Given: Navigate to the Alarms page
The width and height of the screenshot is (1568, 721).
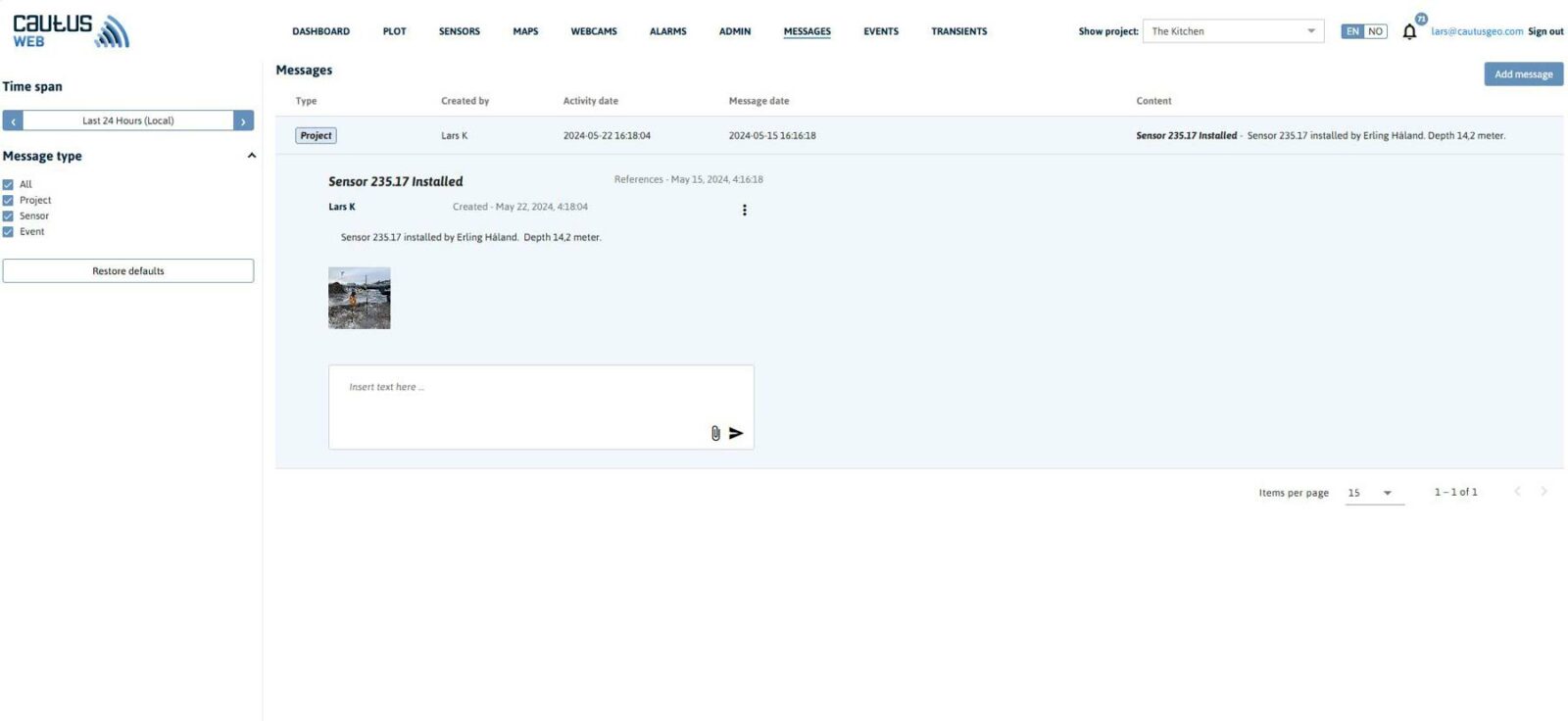Looking at the screenshot, I should 667,31.
